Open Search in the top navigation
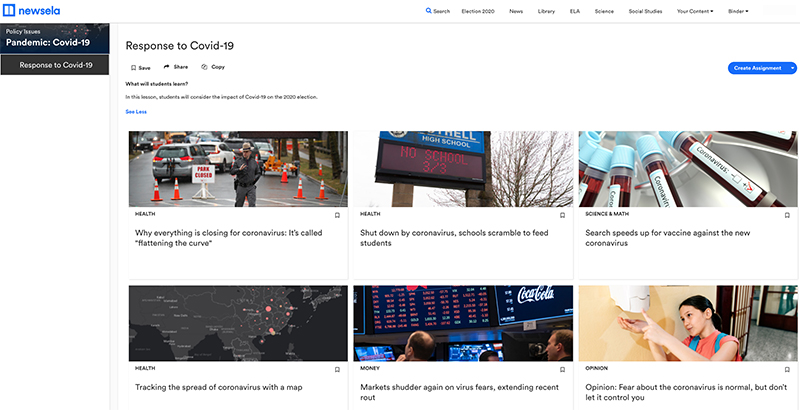800x410 pixels. coord(438,11)
